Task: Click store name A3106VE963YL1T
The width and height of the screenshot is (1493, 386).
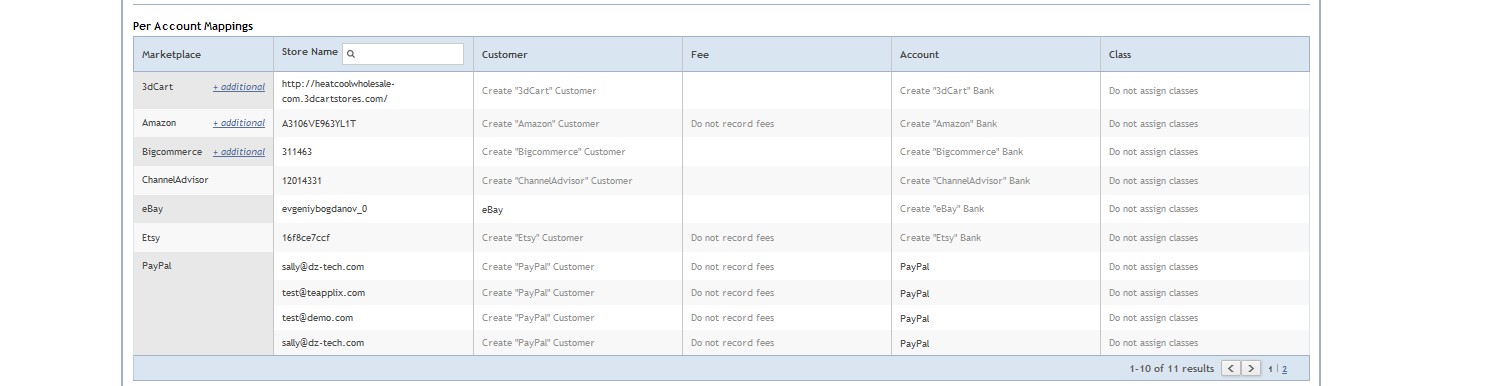Action: pos(319,124)
